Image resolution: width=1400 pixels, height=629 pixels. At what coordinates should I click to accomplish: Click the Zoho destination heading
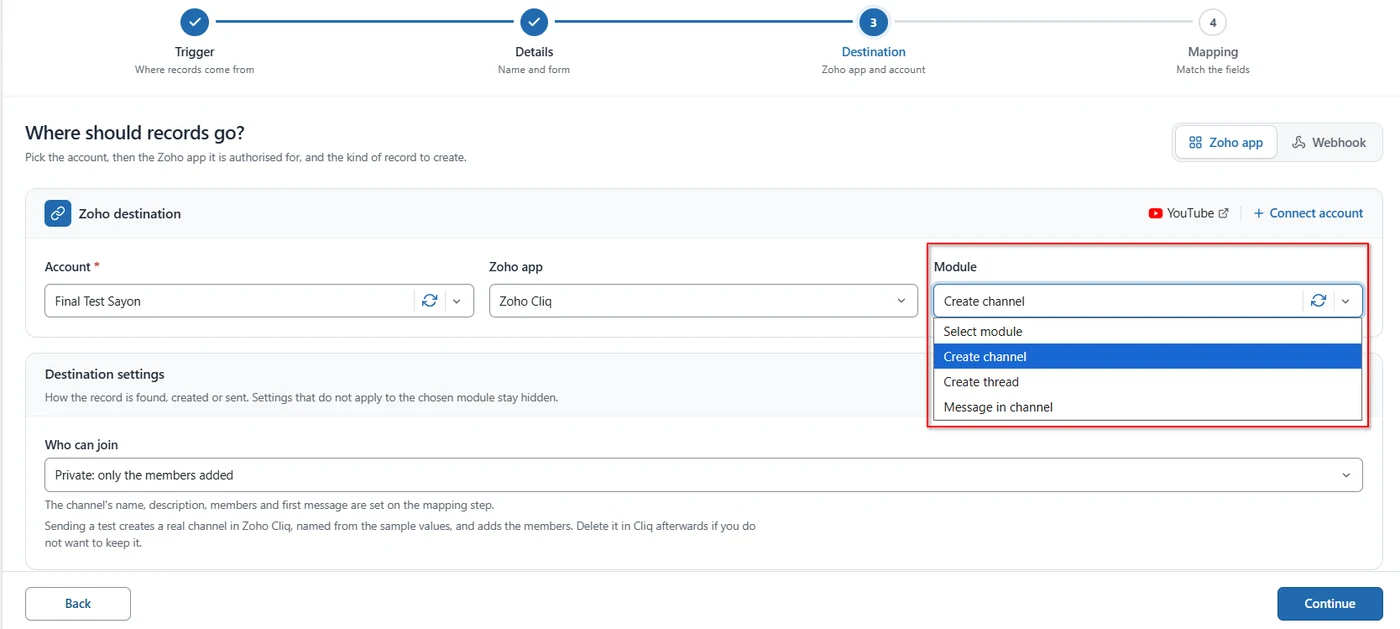[x=130, y=213]
